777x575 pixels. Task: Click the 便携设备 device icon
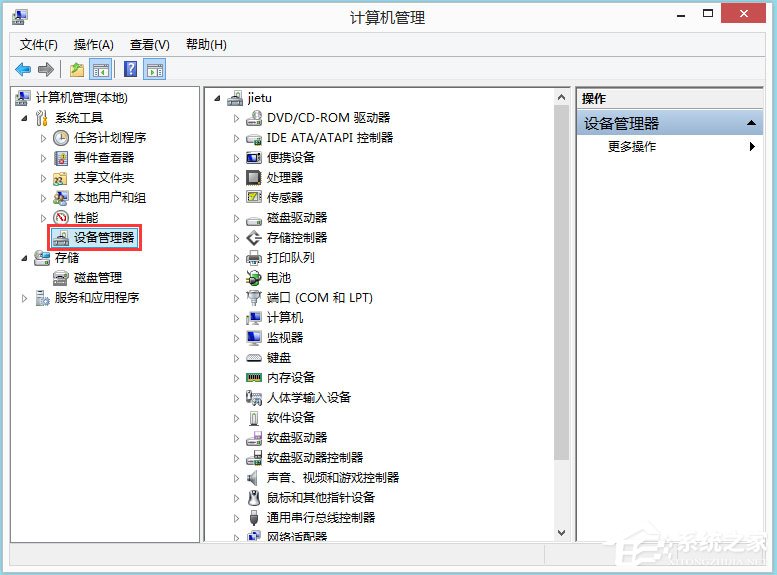coord(254,158)
